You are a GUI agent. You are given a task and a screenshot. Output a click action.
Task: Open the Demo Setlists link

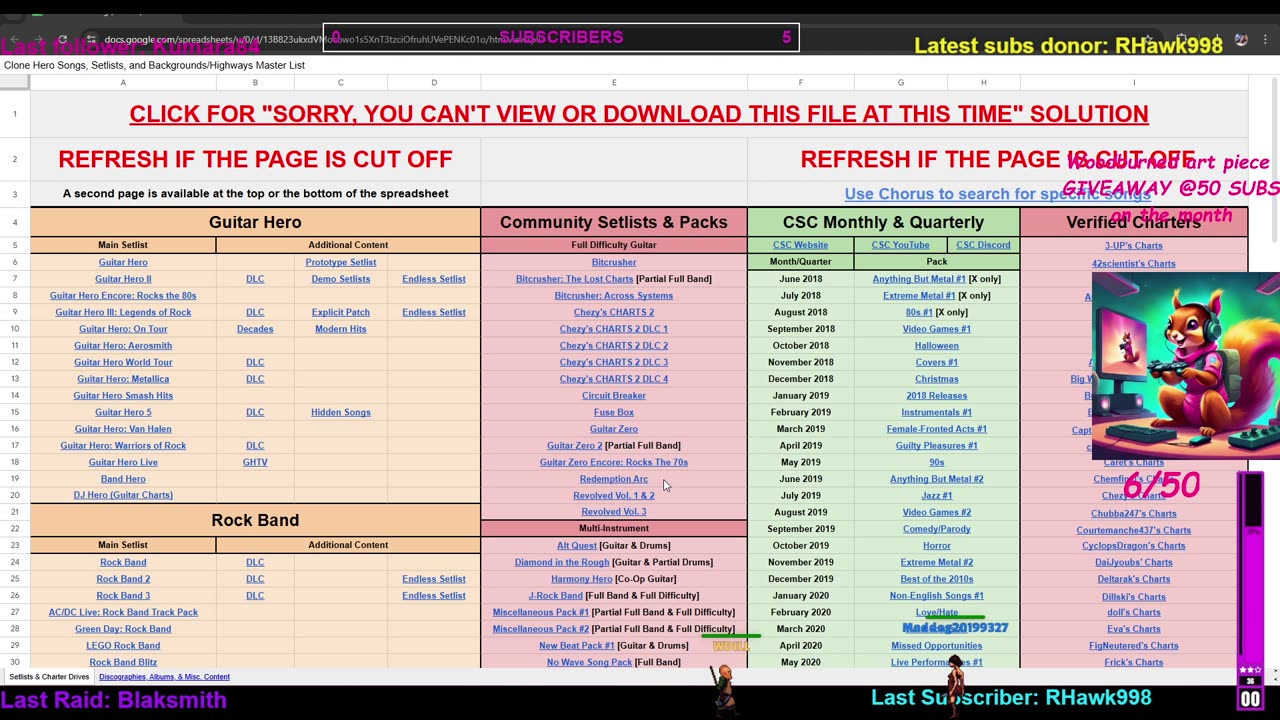[341, 279]
